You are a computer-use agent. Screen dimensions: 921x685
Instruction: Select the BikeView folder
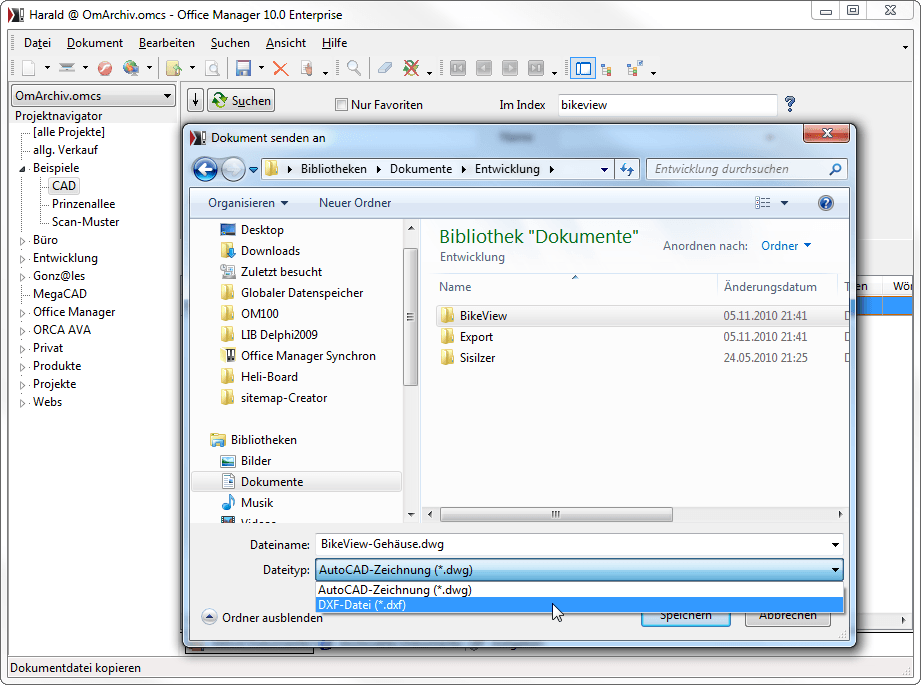(x=483, y=316)
